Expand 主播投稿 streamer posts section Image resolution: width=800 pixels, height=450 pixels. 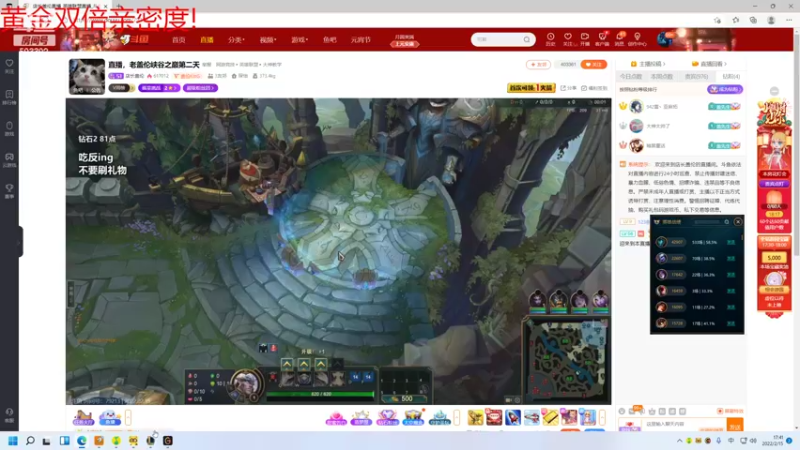[648, 64]
